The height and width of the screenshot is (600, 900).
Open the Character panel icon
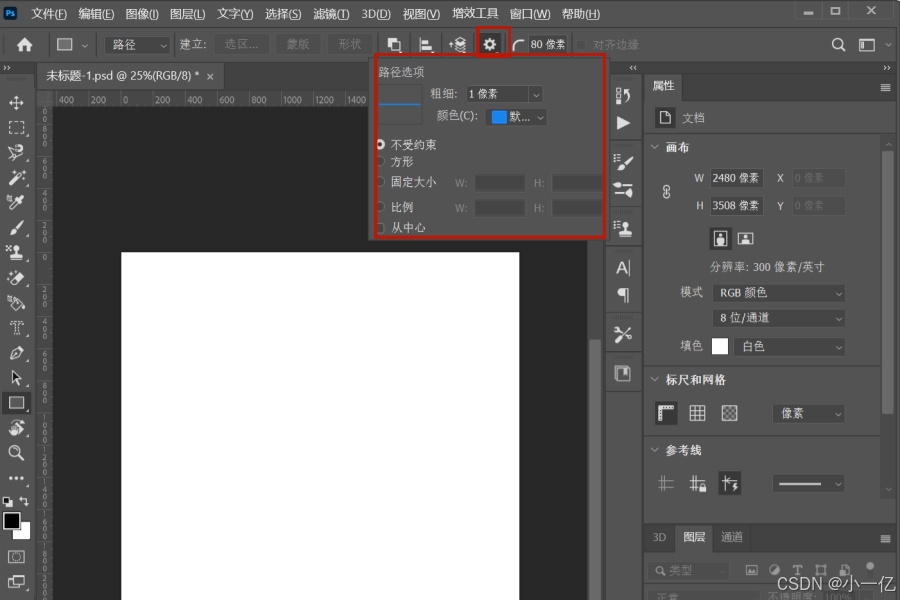[623, 268]
